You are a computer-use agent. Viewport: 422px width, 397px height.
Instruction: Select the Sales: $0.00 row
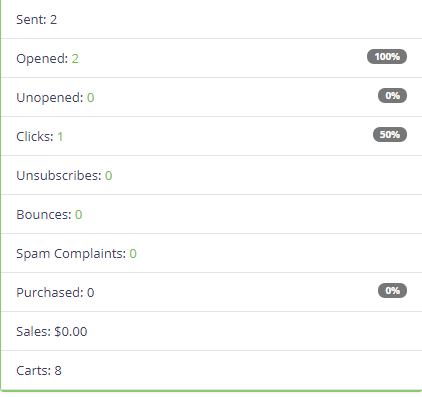click(x=212, y=331)
